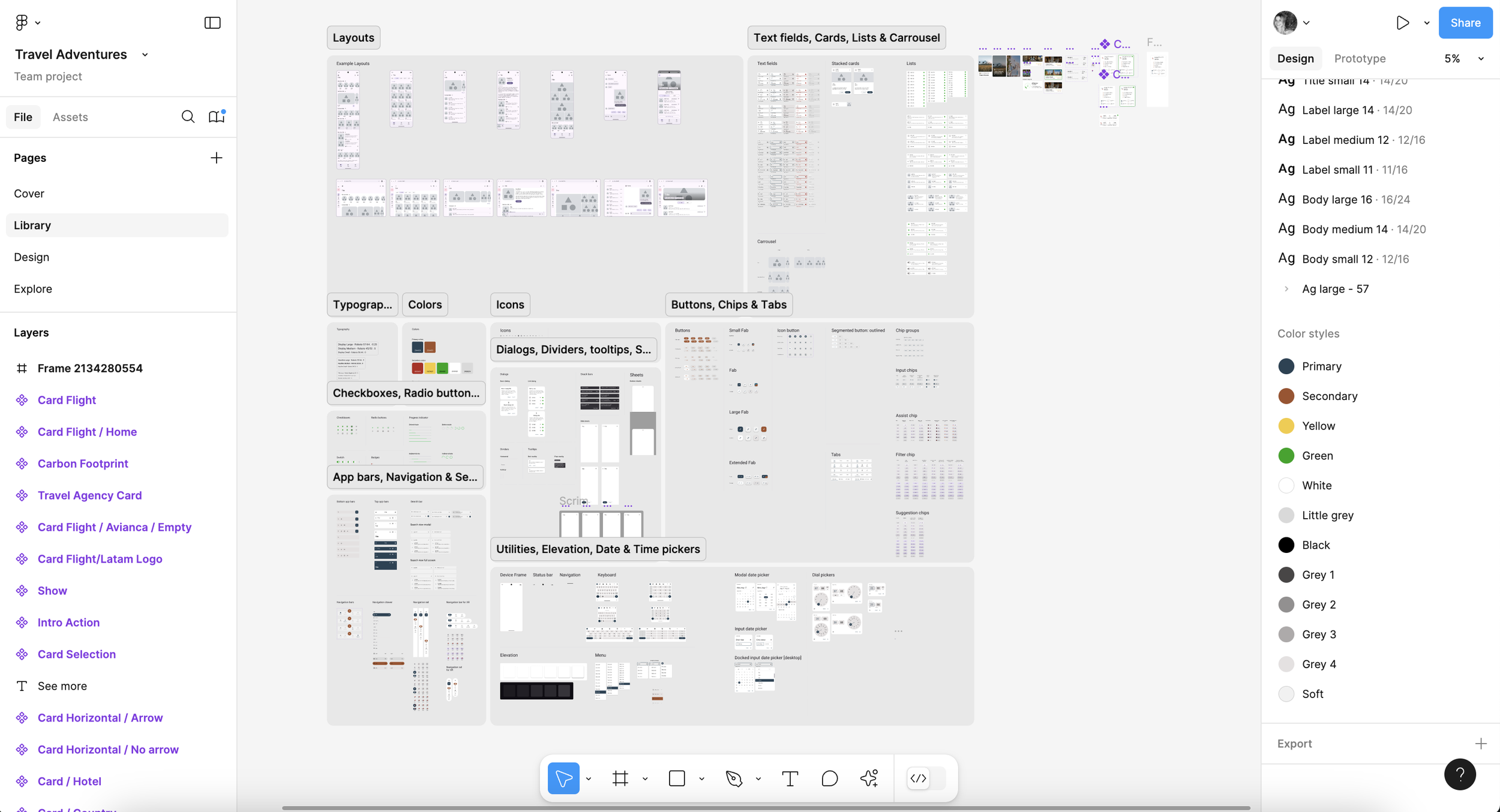Toggle sidebar panel visibility icon
Image resolution: width=1500 pixels, height=812 pixels.
click(212, 23)
